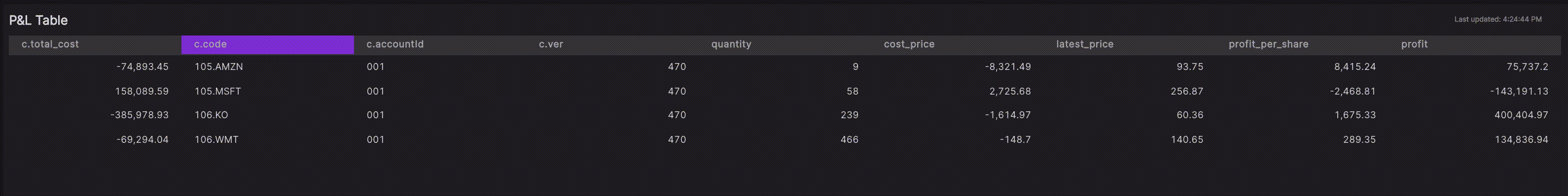Click the quantity column header
1568x196 pixels.
coord(784,44)
